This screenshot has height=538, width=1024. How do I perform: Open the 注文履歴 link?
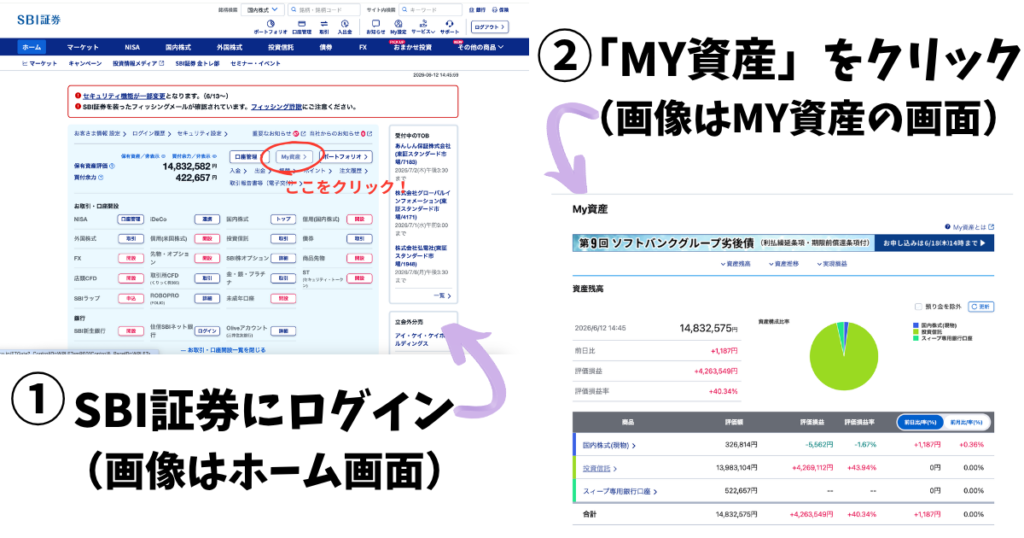[x=353, y=170]
